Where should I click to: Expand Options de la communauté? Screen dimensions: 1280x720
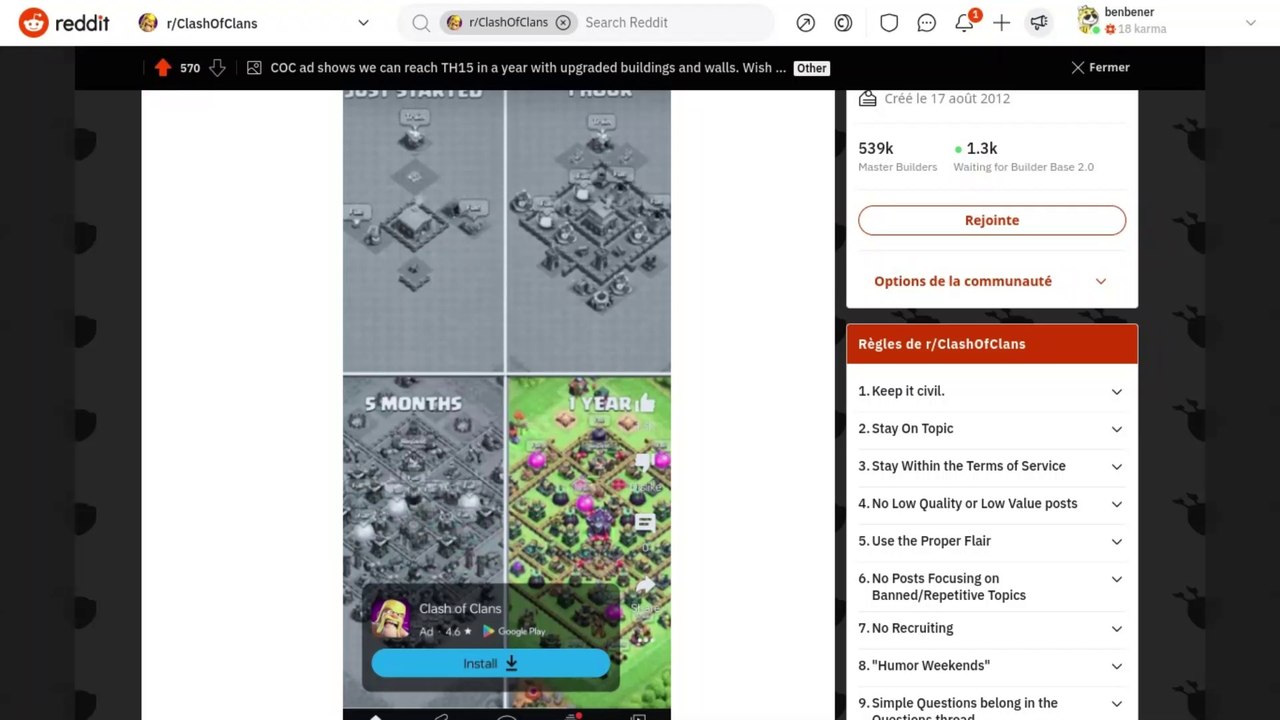(992, 281)
